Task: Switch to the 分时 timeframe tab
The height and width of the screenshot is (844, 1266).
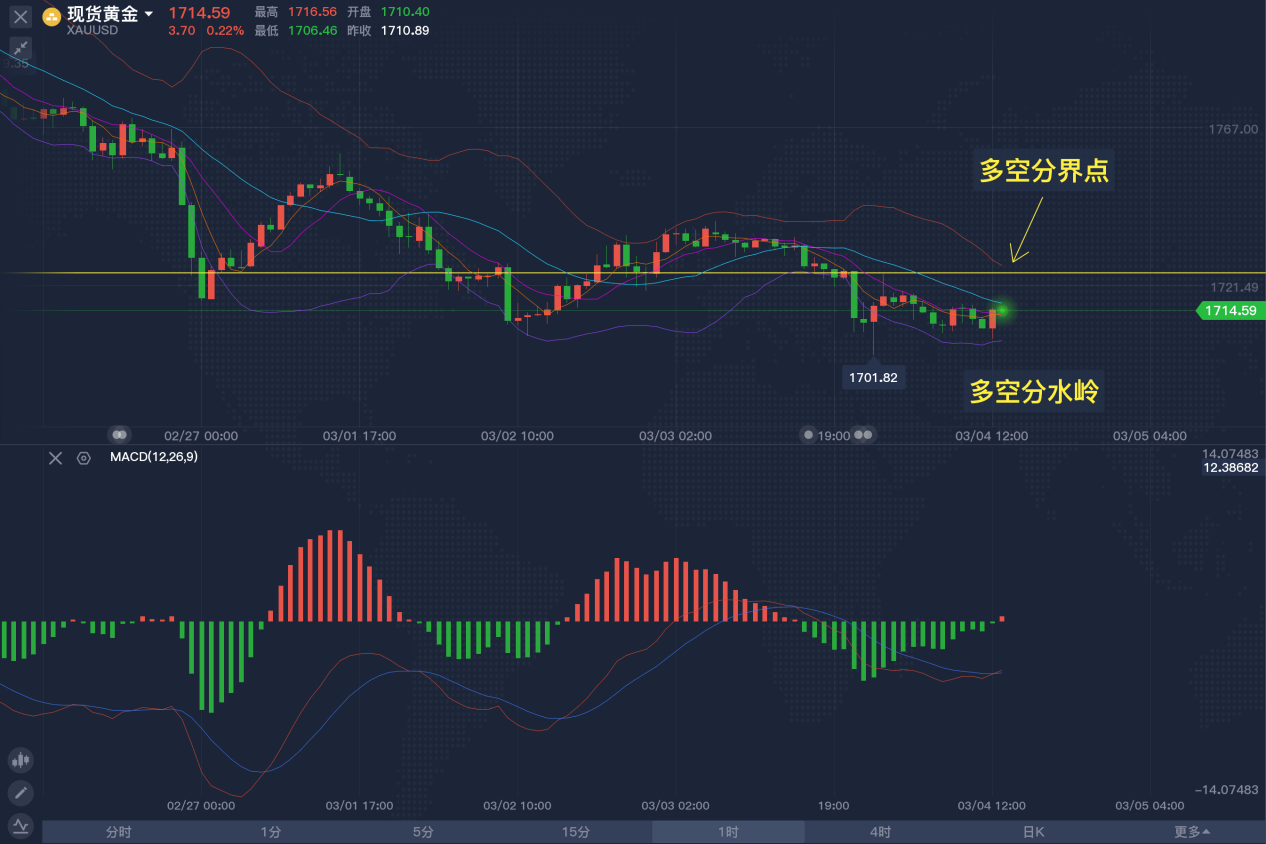Action: (x=118, y=832)
